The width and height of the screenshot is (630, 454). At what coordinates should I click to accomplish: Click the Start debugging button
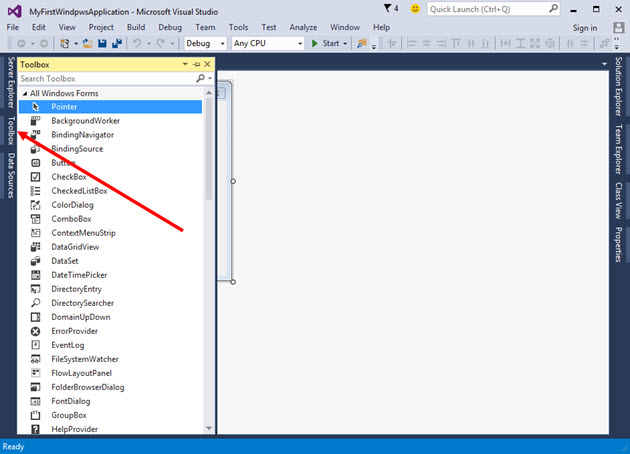click(x=325, y=43)
